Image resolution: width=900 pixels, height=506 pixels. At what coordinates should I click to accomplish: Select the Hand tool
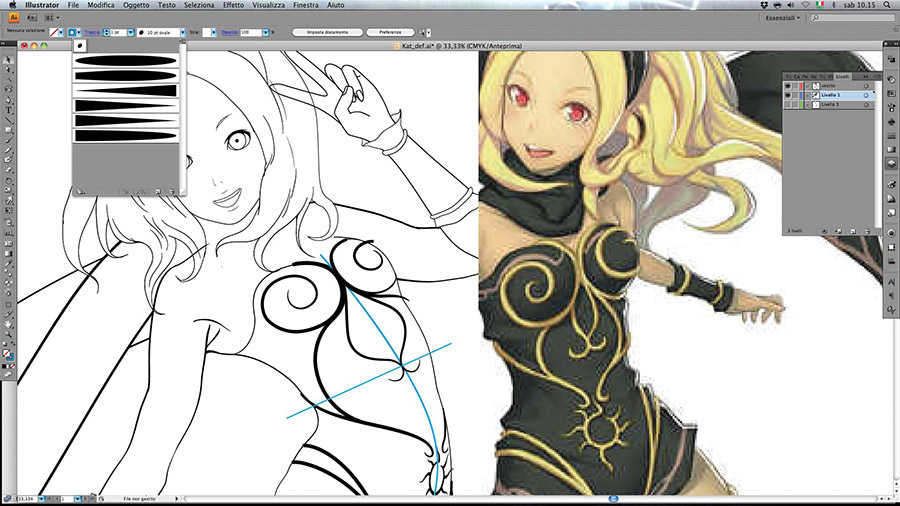[8, 325]
